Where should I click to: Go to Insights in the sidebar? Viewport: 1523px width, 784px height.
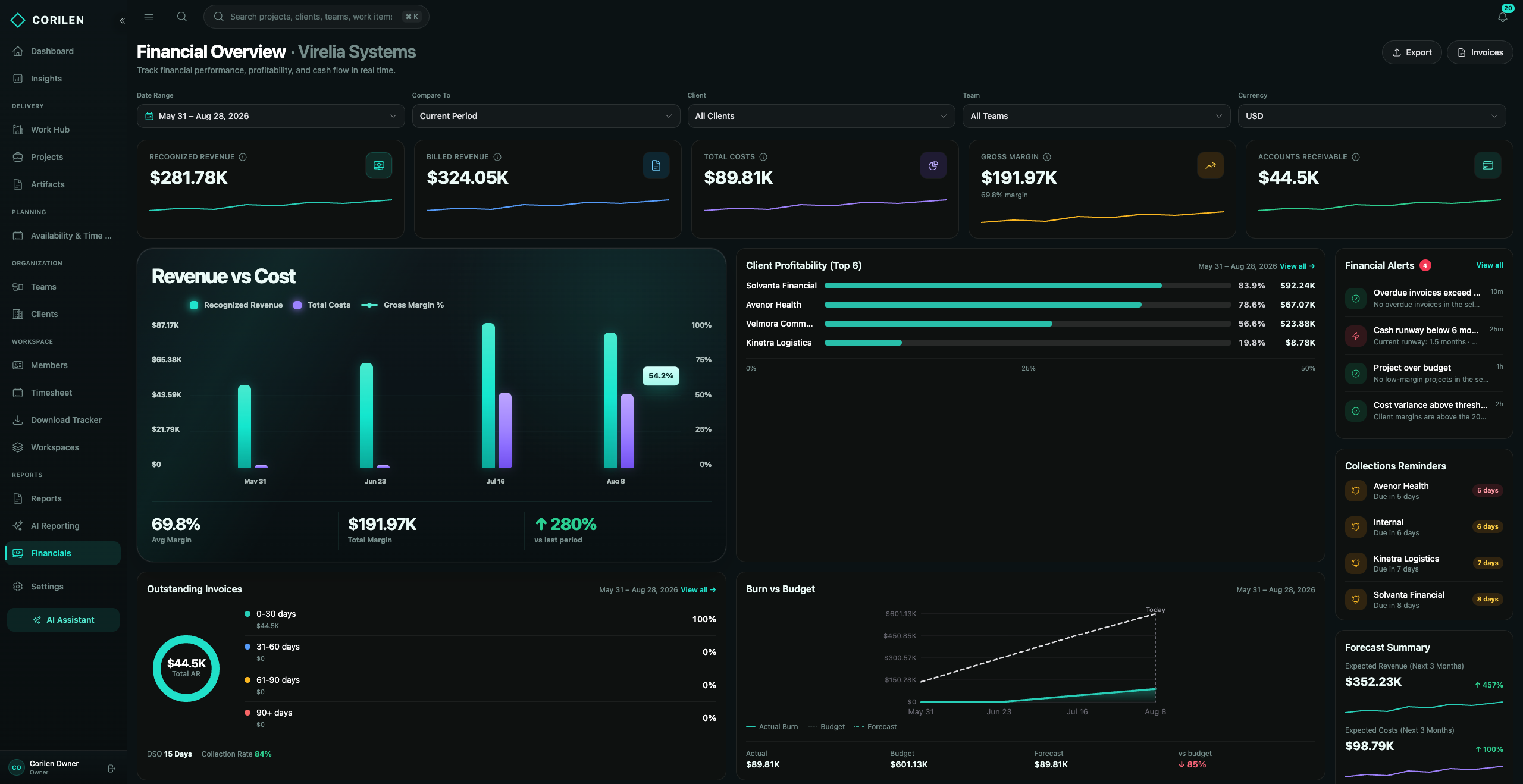pos(63,79)
